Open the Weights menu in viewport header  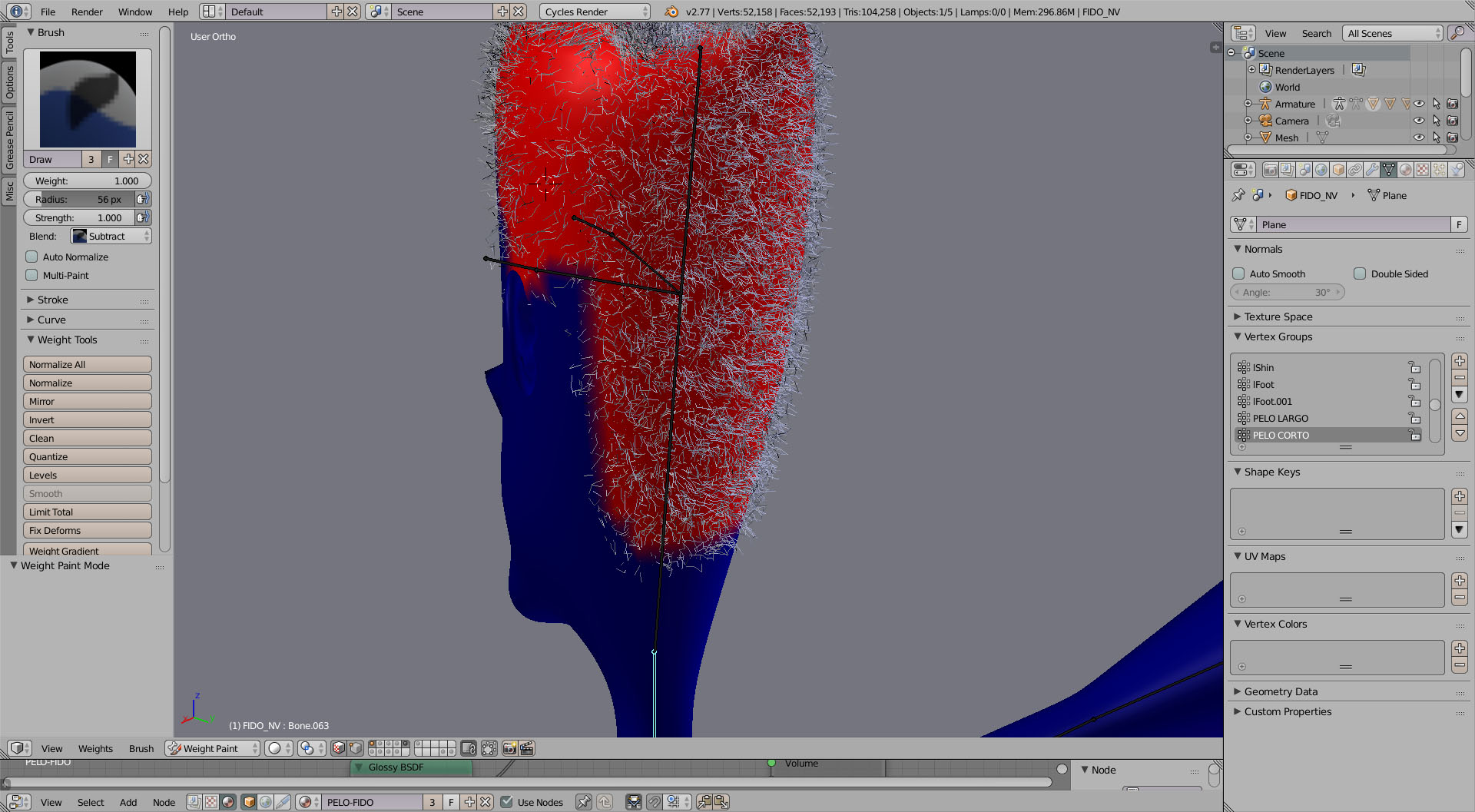point(95,748)
